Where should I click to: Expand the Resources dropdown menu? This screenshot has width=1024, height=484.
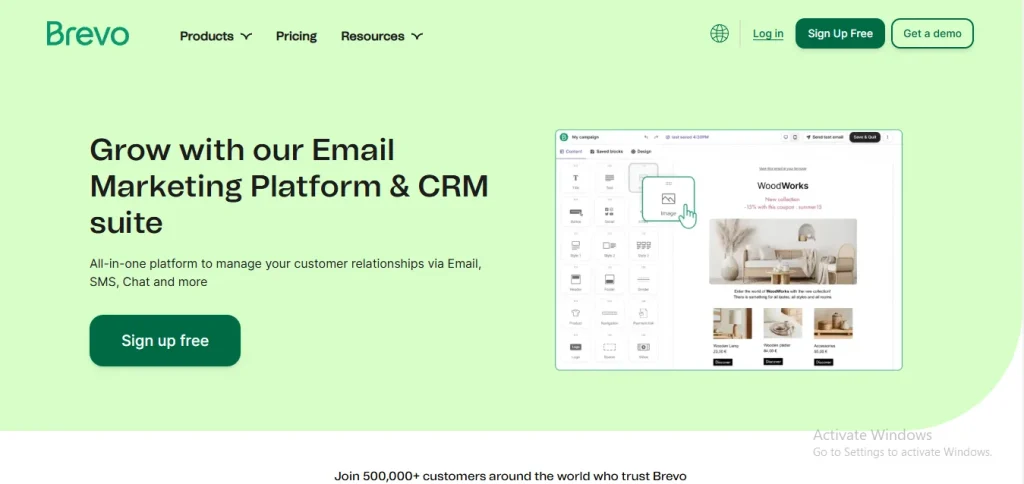tap(381, 36)
